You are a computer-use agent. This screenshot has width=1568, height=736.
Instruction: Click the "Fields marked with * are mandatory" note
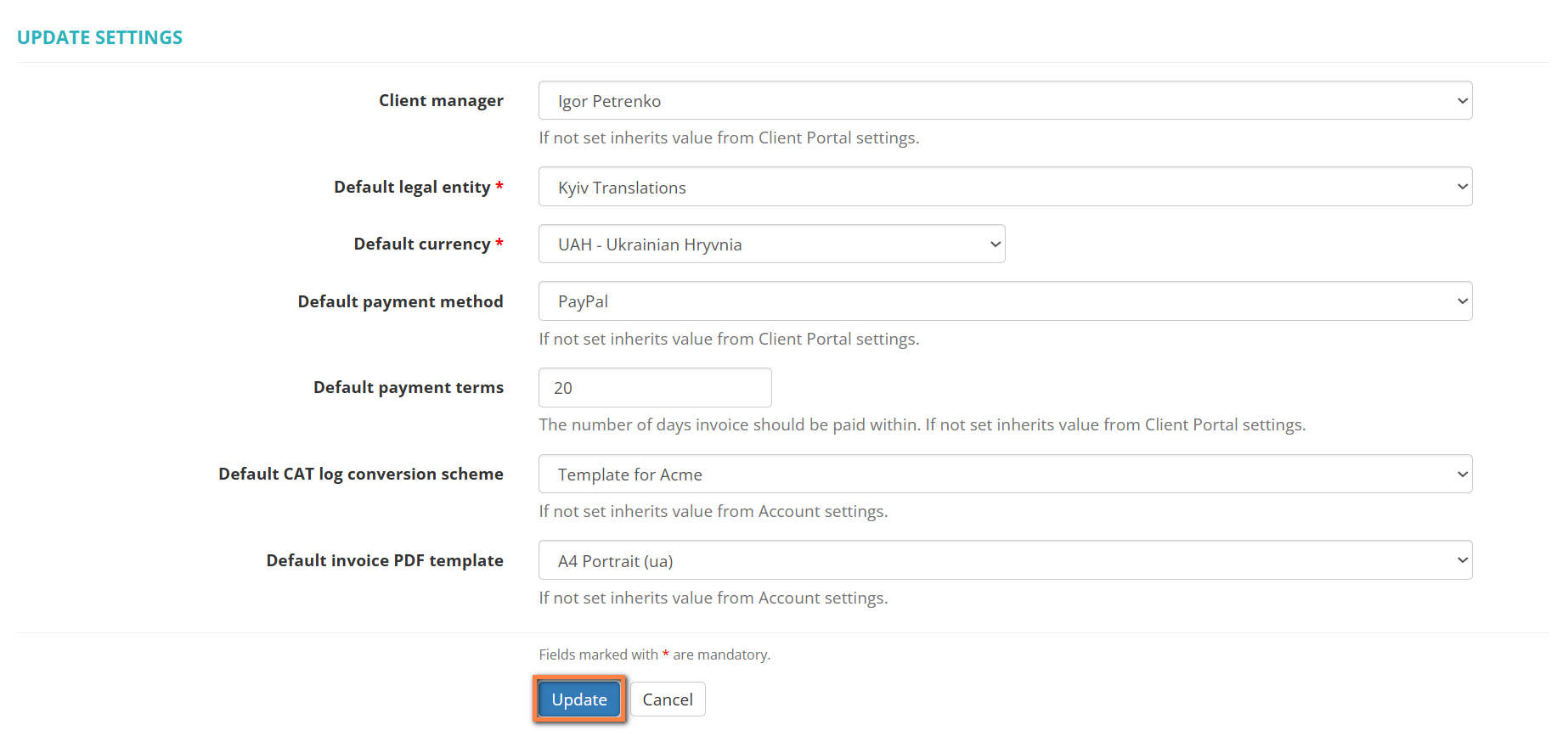654,655
